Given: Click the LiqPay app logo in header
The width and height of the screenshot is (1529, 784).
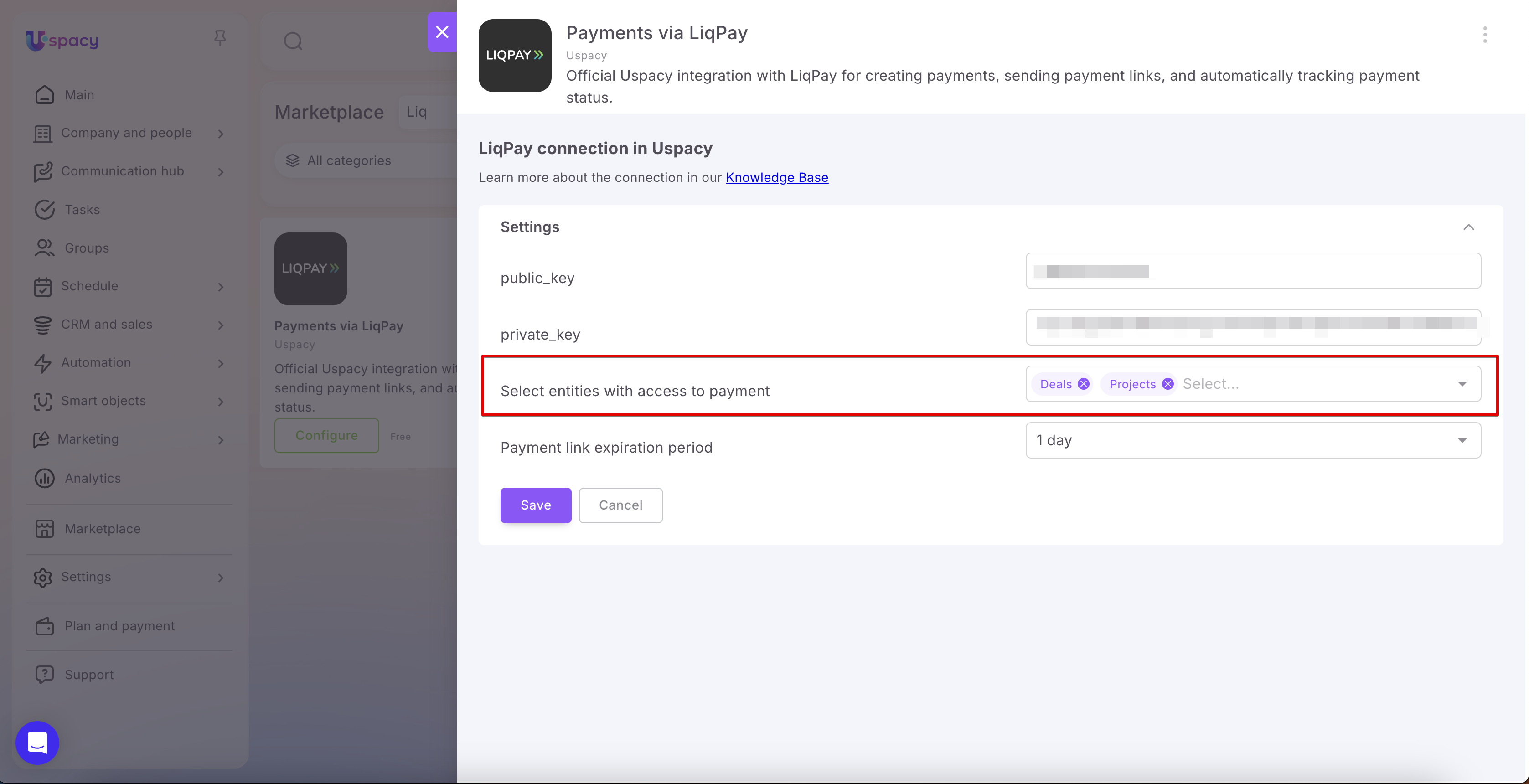Looking at the screenshot, I should pyautogui.click(x=515, y=55).
